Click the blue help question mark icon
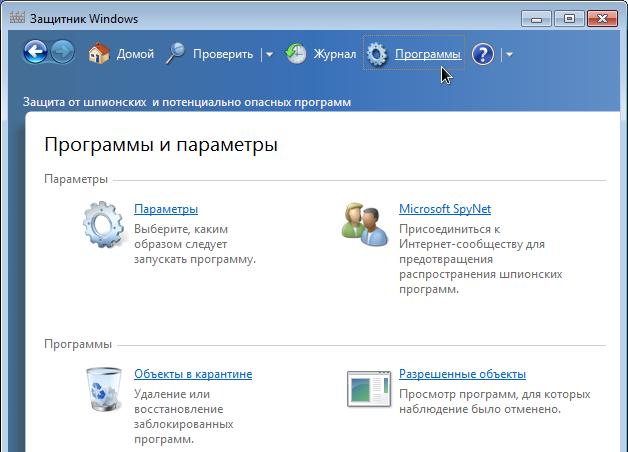628x452 pixels. click(483, 54)
